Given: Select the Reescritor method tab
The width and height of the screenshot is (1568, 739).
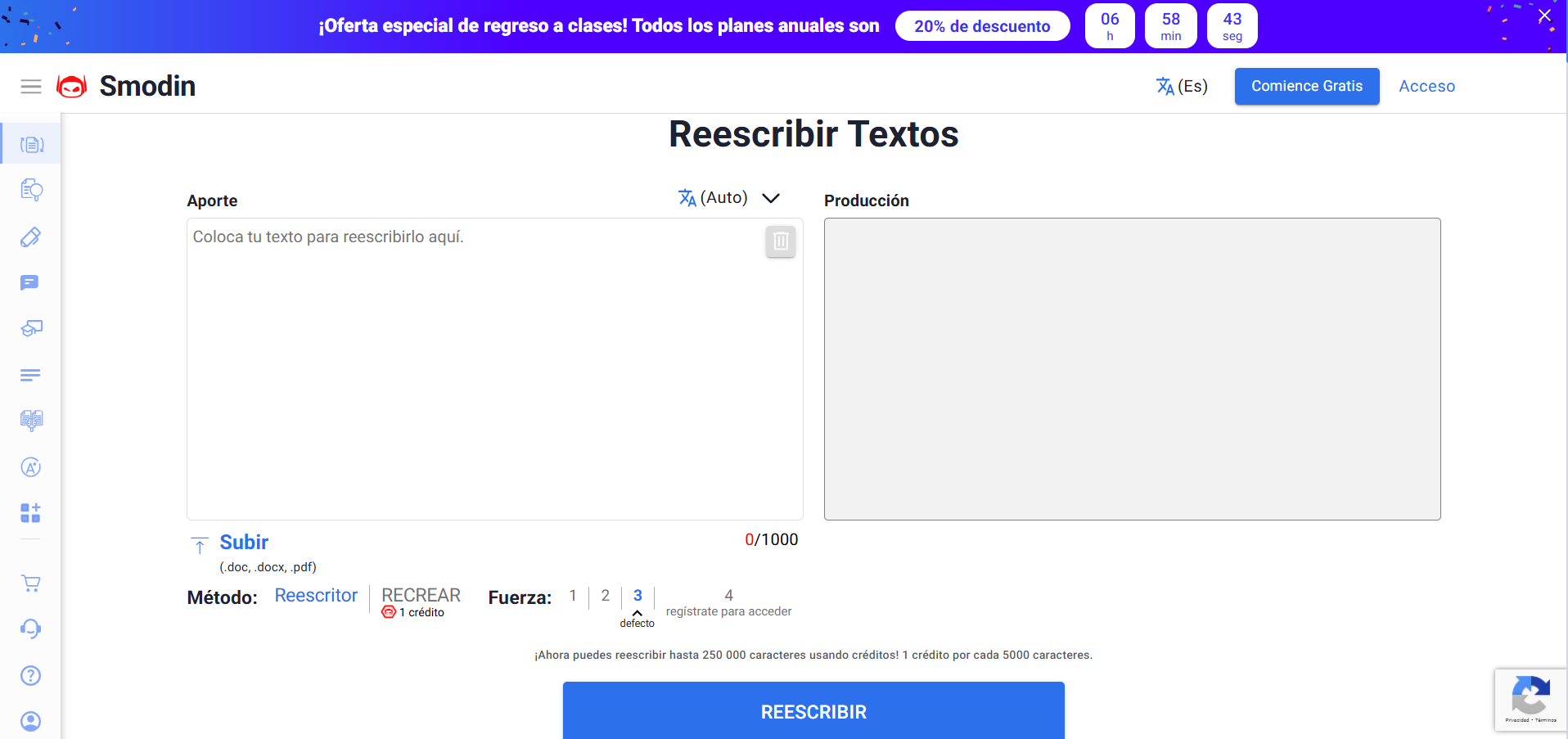Looking at the screenshot, I should pyautogui.click(x=316, y=596).
